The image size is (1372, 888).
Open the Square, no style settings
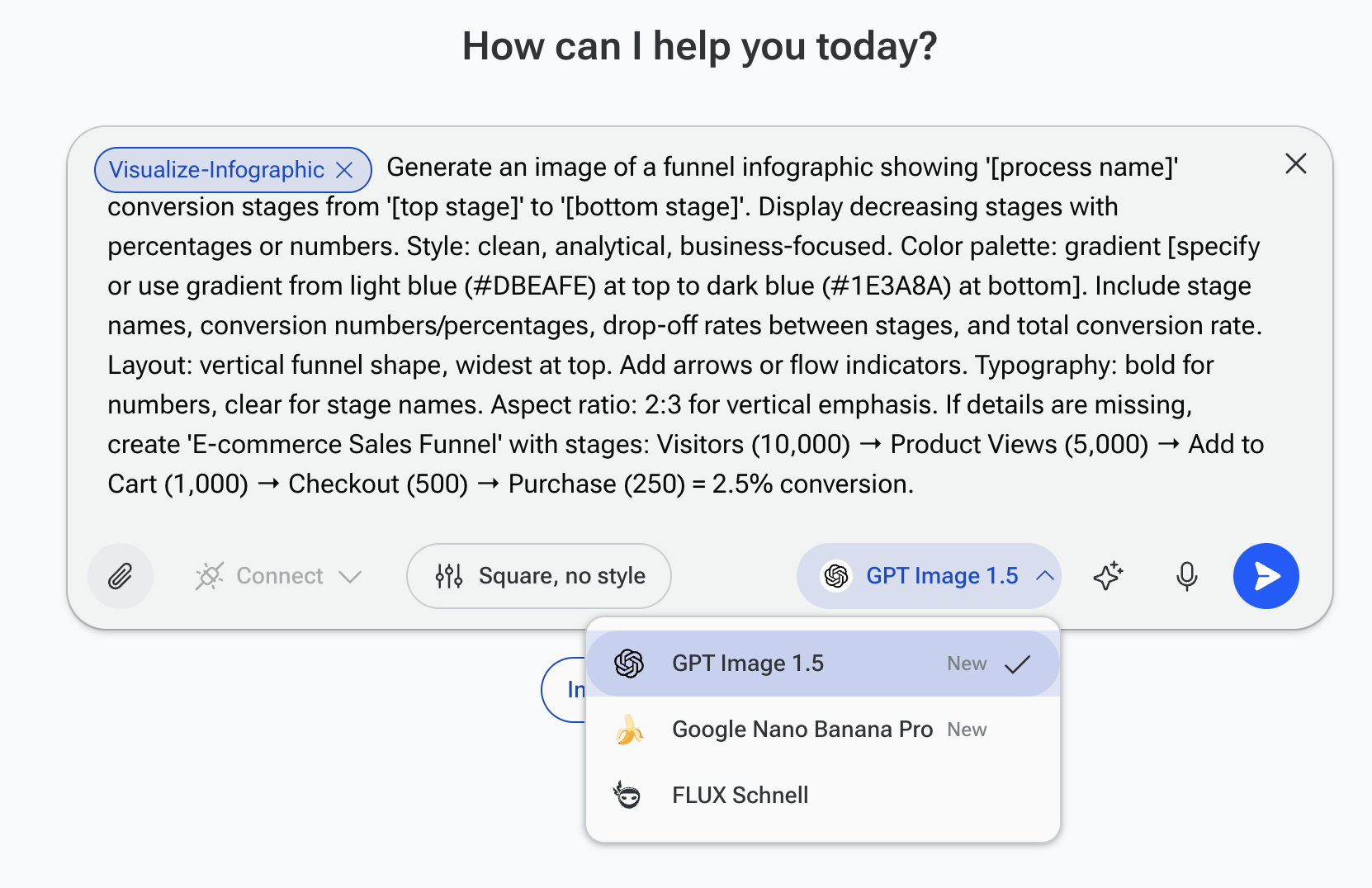pyautogui.click(x=539, y=576)
